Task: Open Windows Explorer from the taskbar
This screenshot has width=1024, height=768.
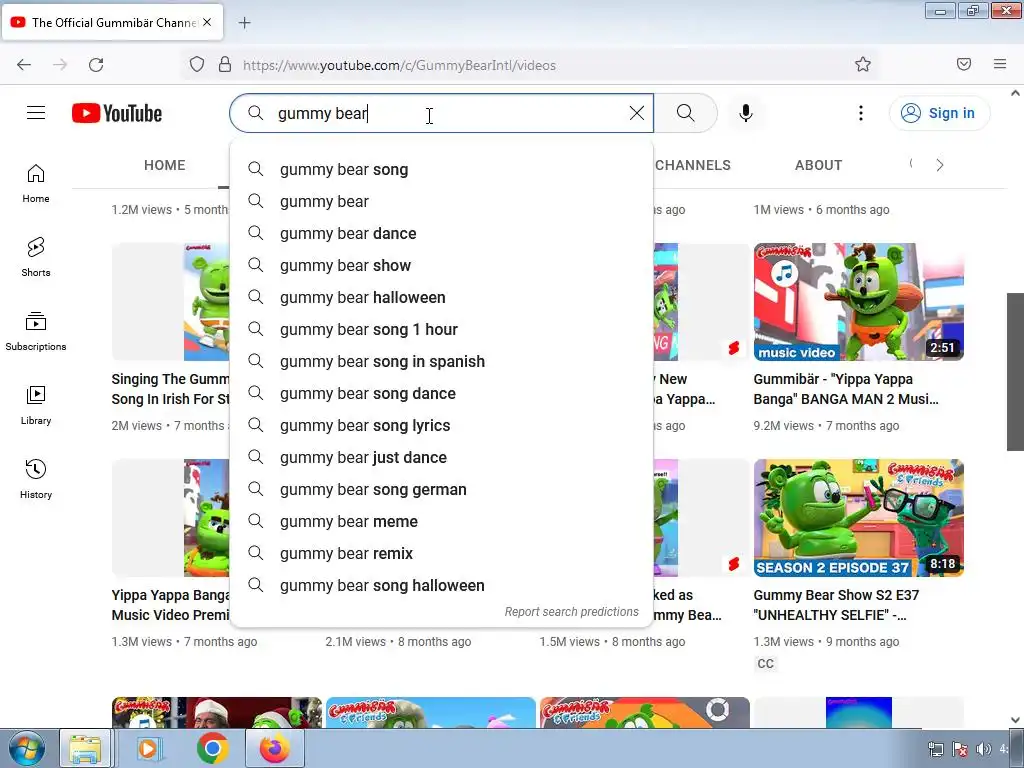Action: point(86,748)
